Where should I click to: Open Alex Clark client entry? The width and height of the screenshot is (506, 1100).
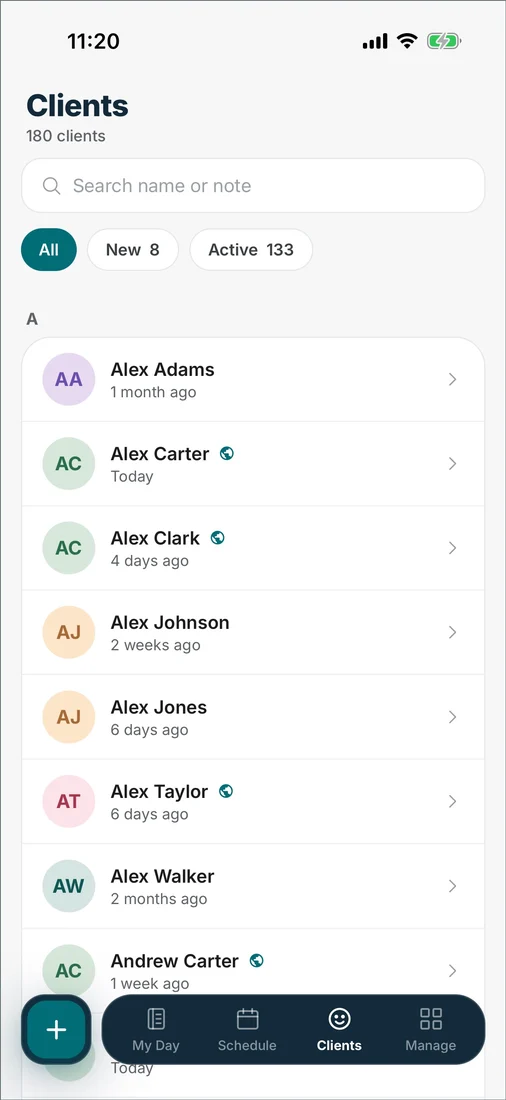[253, 548]
